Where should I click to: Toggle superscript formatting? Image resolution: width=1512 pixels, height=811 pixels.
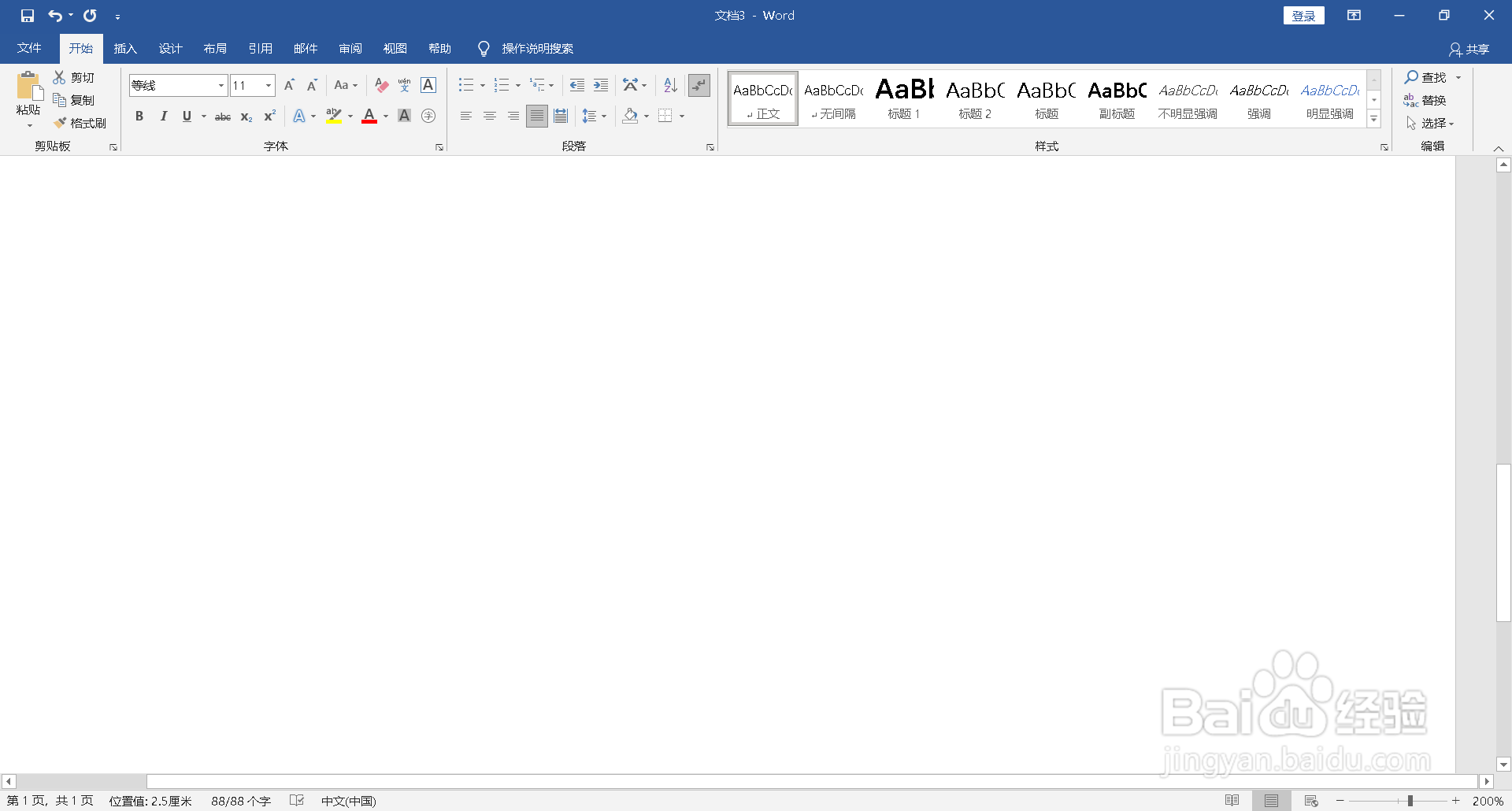click(x=269, y=116)
